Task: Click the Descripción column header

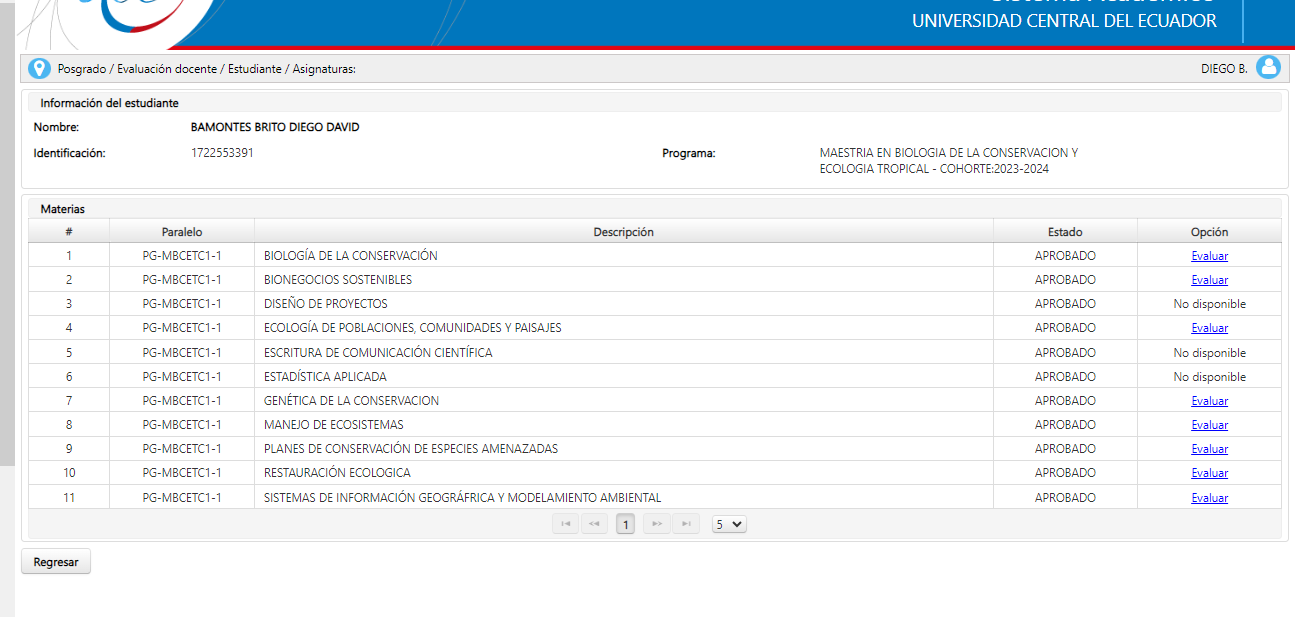Action: point(623,231)
